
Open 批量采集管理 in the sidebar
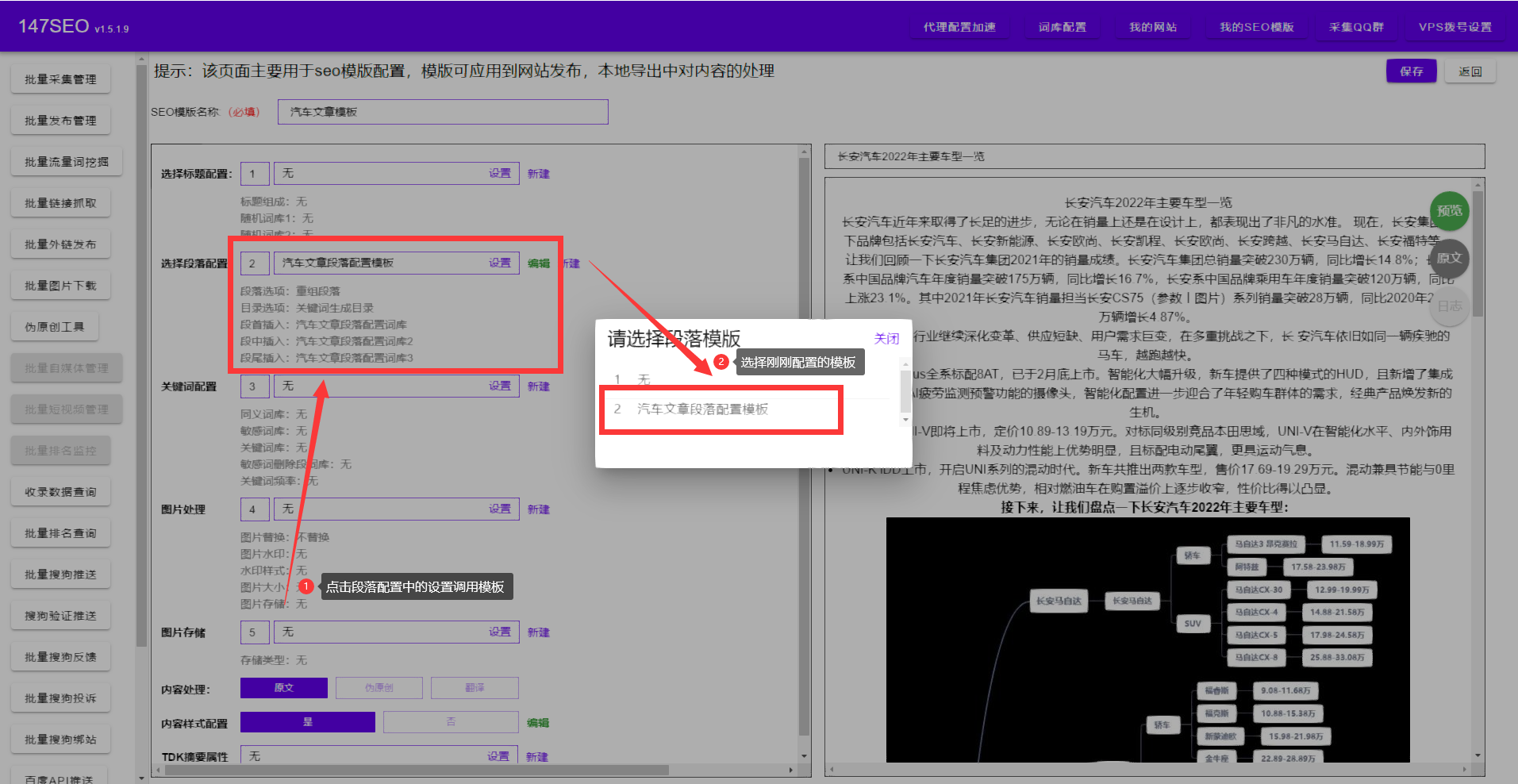click(60, 79)
